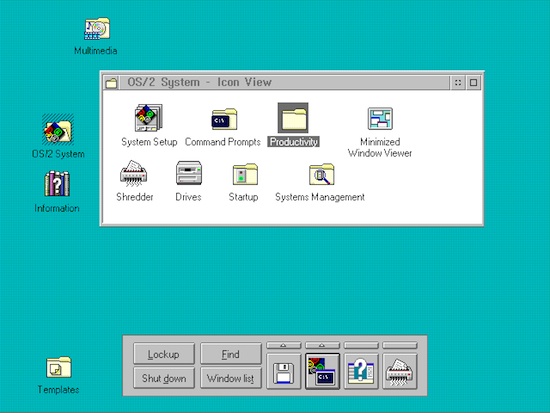Click the LaunchPad help question mark icon

[361, 372]
